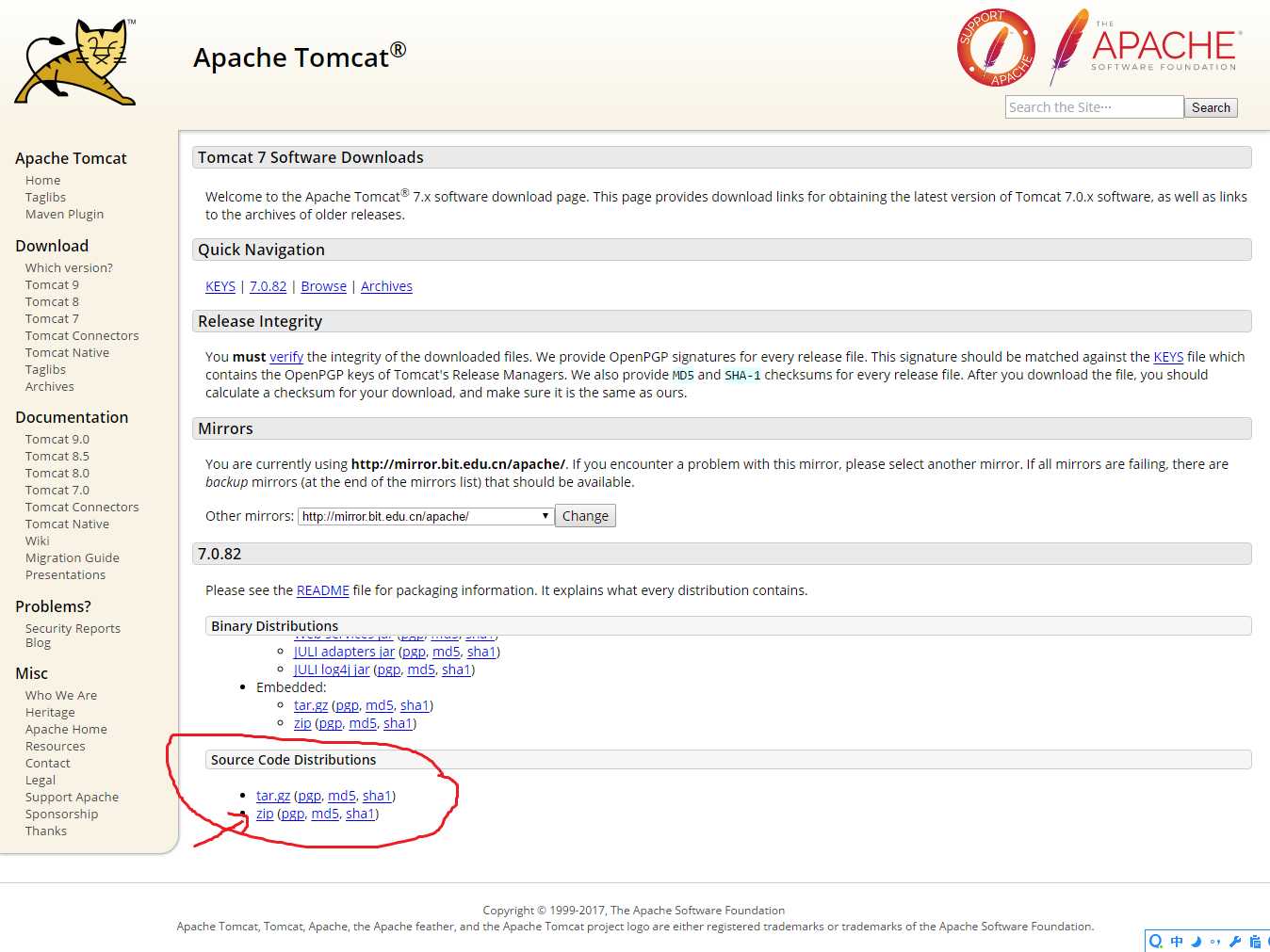Focus the Search the Site input field

1094,107
